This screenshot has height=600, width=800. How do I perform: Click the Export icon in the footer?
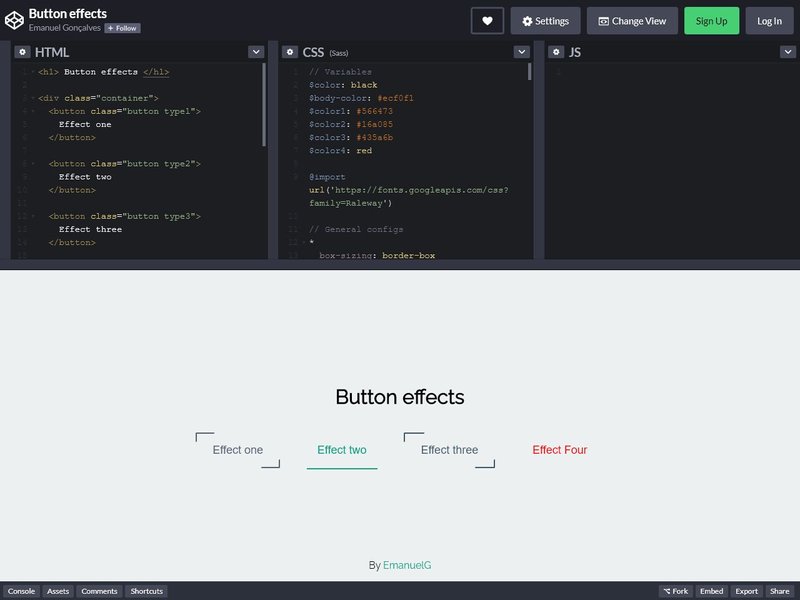pos(746,591)
